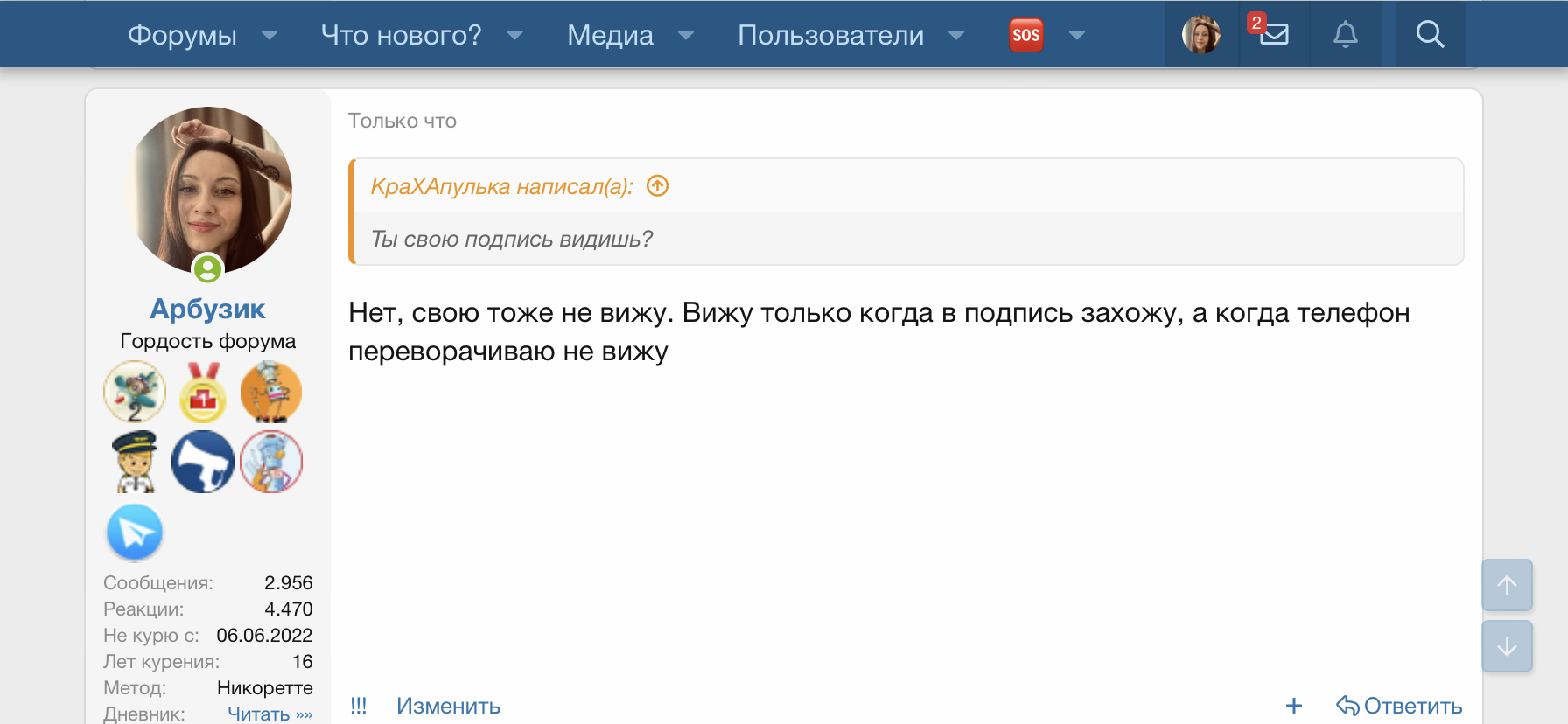
Task: View Арбузик's large profile avatar
Action: (208, 190)
